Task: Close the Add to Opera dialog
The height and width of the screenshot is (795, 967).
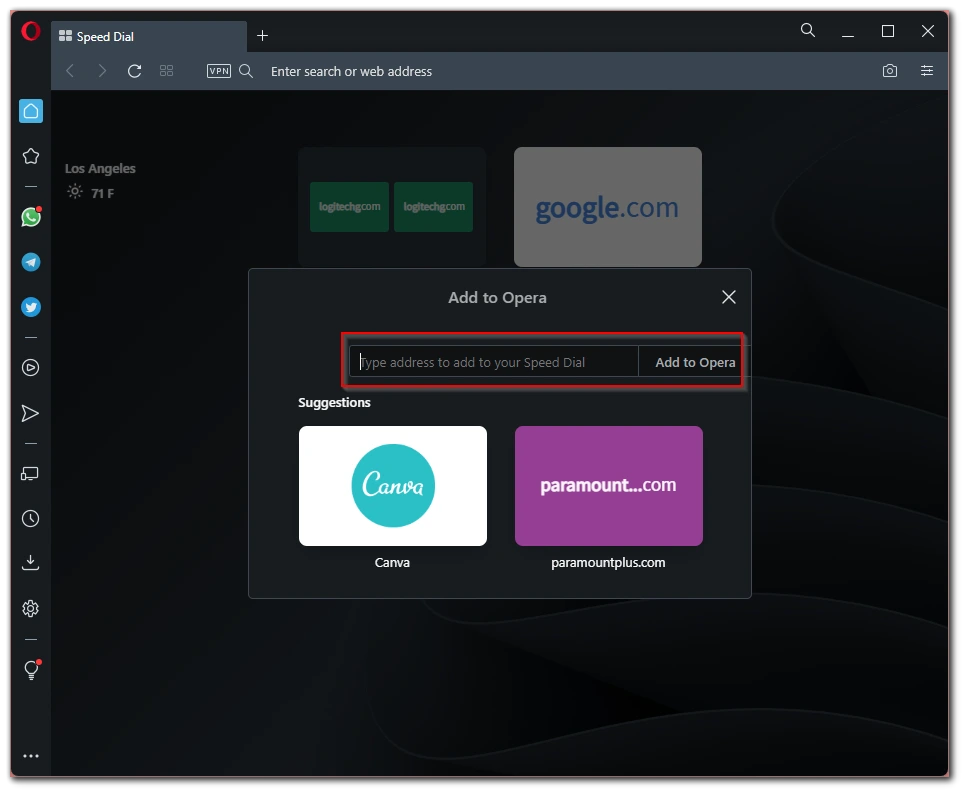Action: pos(729,297)
